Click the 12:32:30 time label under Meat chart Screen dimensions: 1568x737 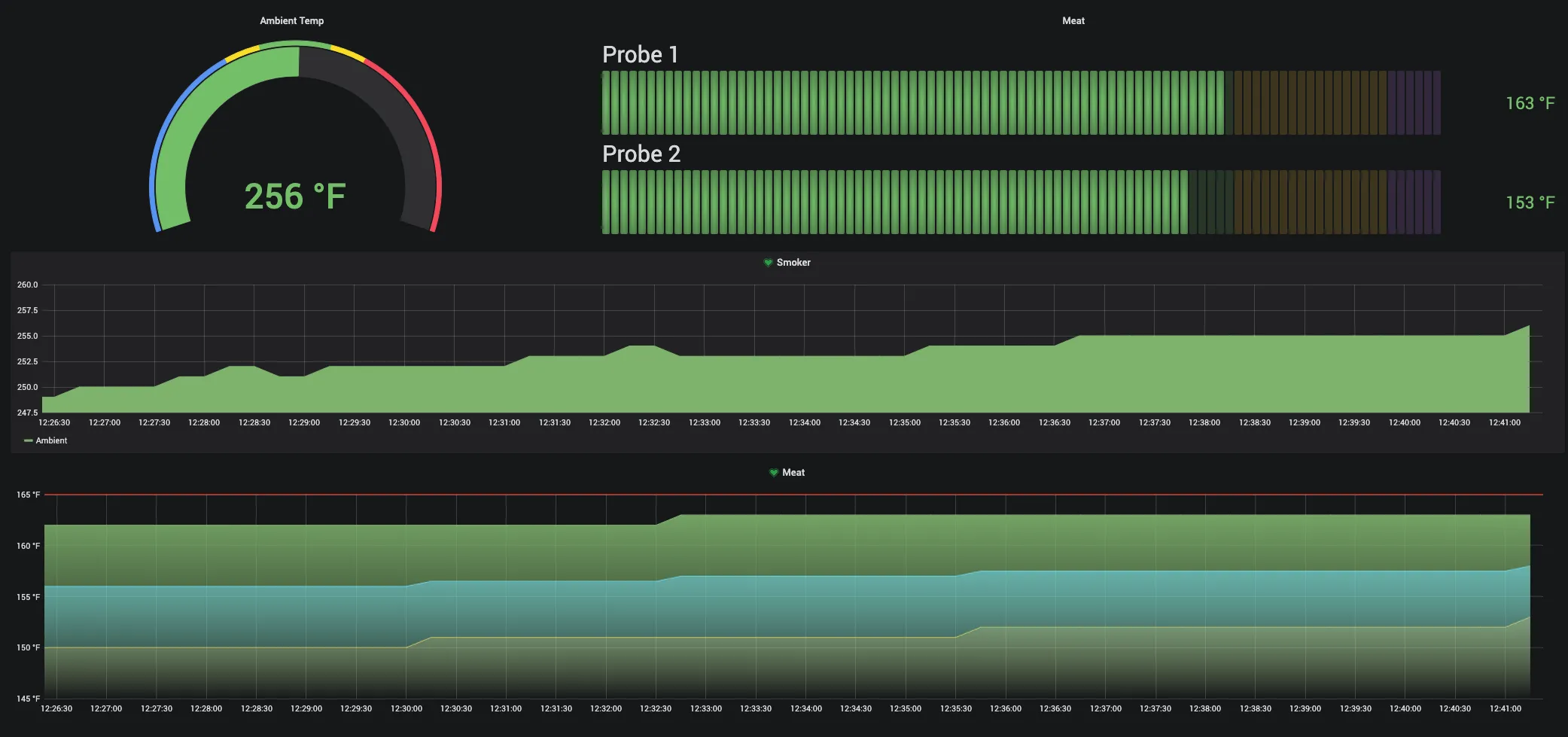click(x=656, y=708)
